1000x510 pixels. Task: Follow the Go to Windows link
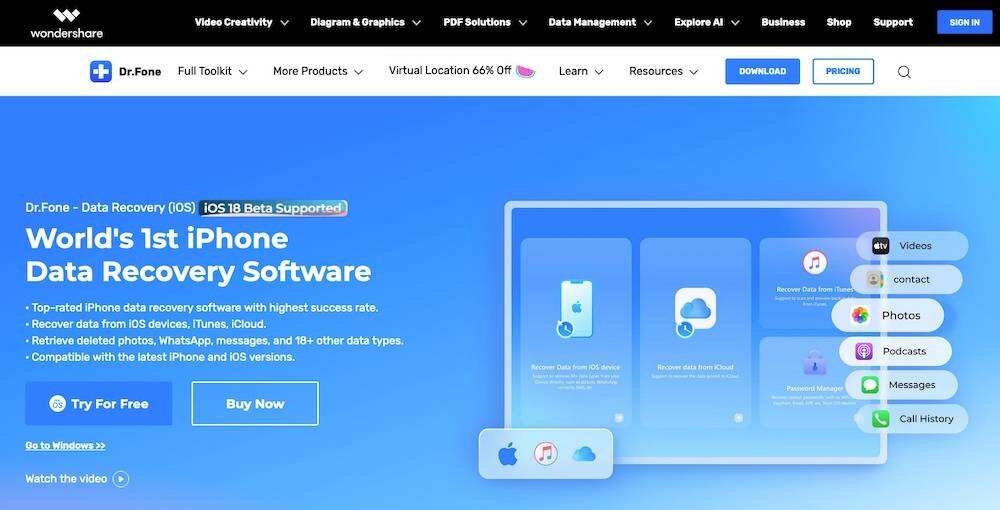pyautogui.click(x=65, y=446)
